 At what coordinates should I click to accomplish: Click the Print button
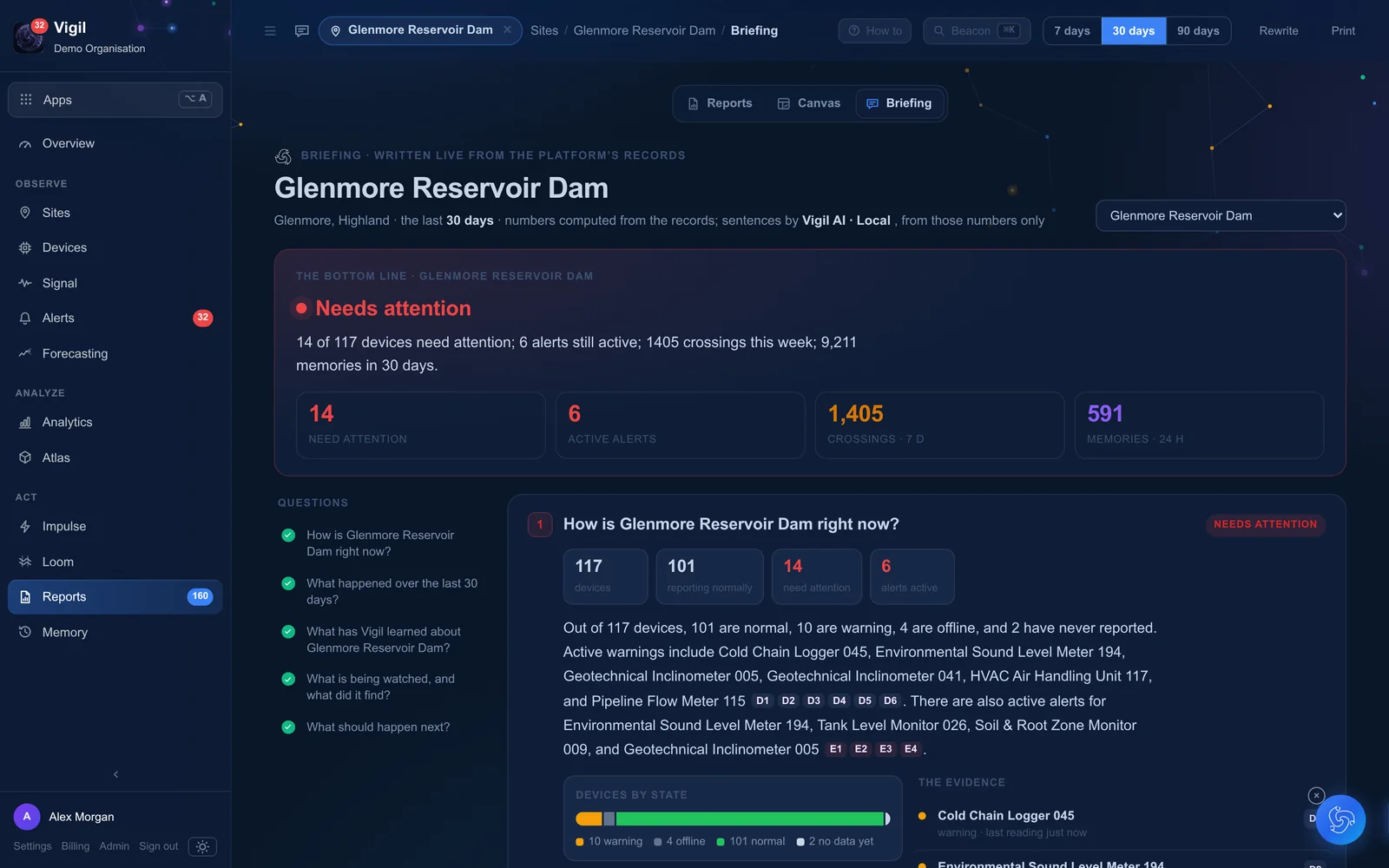pyautogui.click(x=1343, y=30)
